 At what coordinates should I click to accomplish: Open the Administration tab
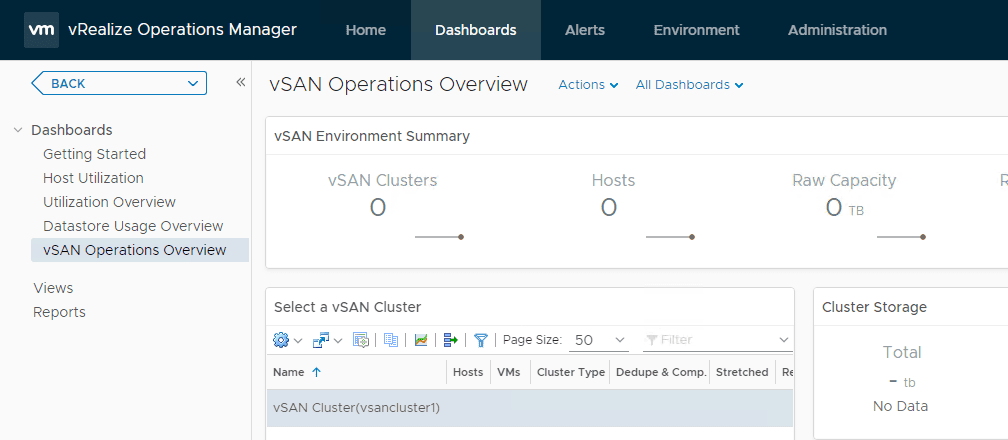[x=837, y=30]
